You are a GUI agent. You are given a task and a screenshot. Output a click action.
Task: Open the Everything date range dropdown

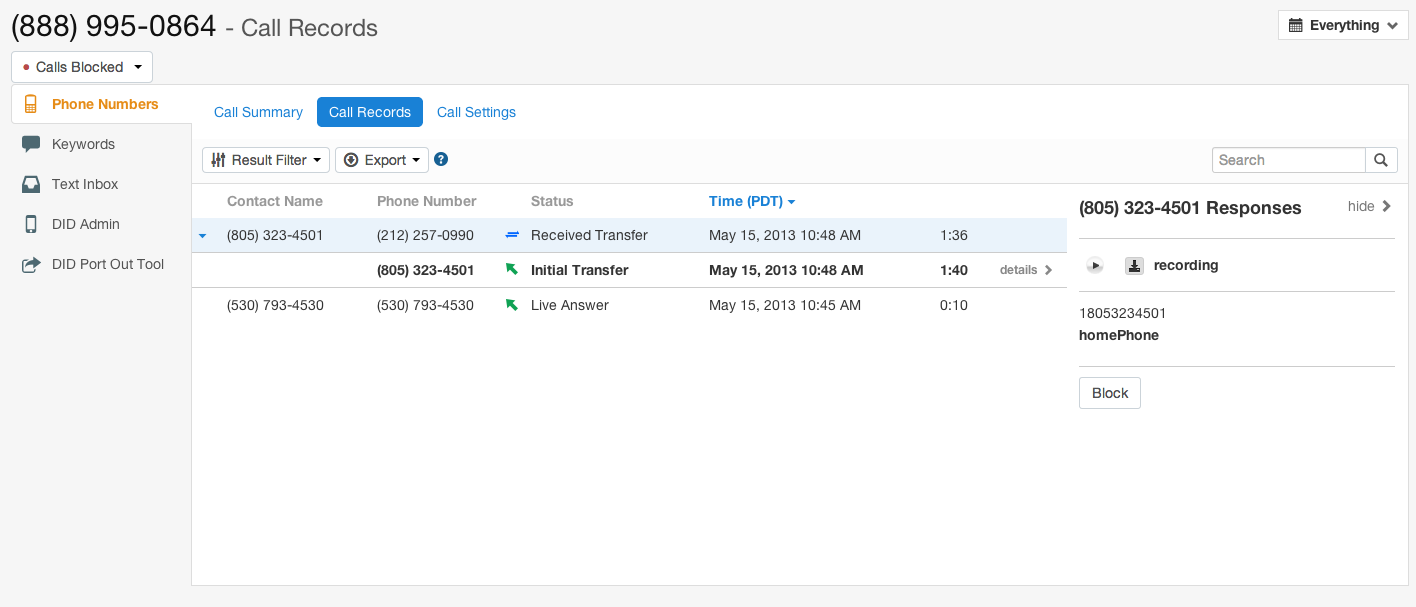(x=1342, y=25)
